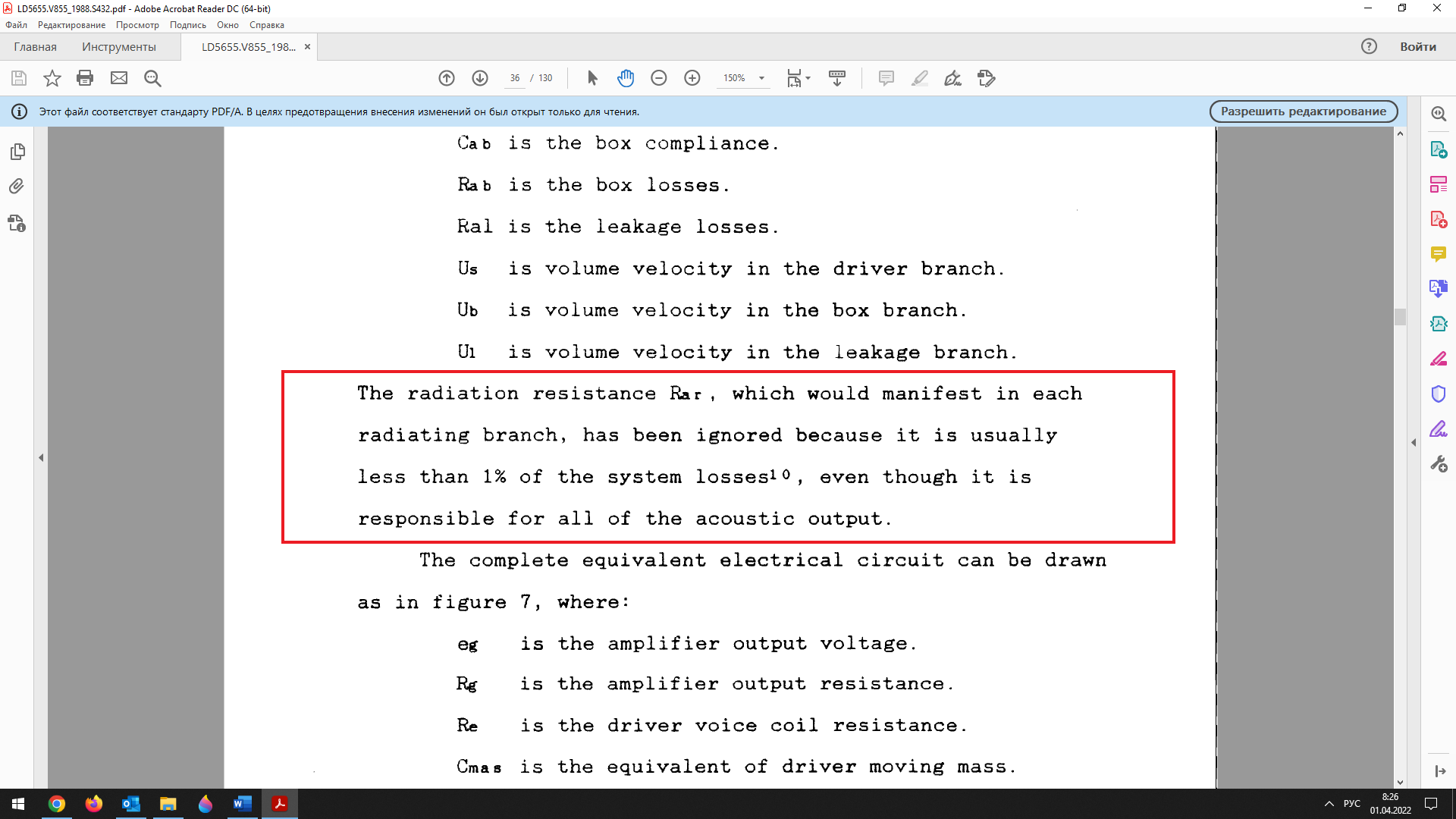The width and height of the screenshot is (1456, 819).
Task: Open the Просмотр menu
Action: click(x=137, y=25)
